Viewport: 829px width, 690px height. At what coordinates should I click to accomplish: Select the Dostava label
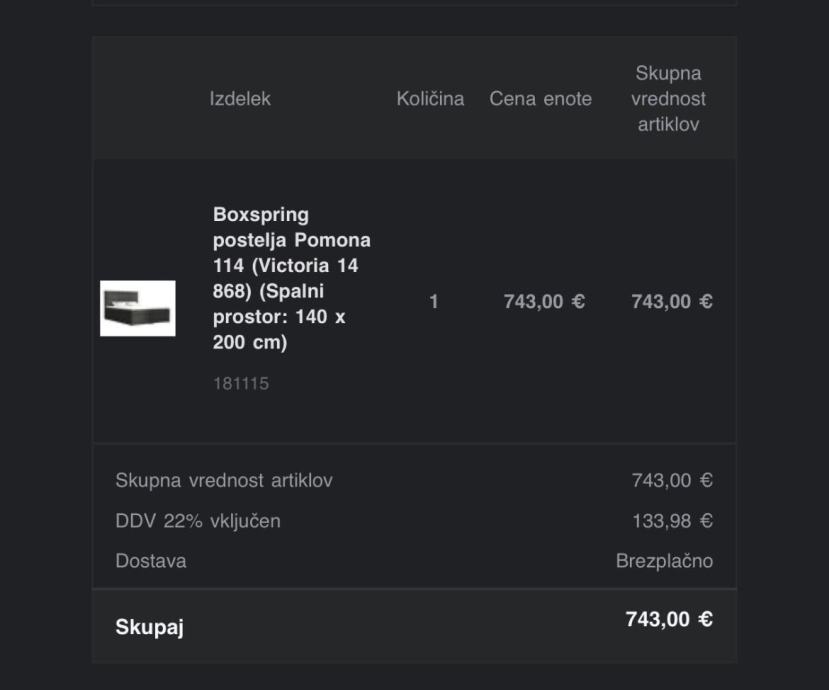tap(151, 561)
